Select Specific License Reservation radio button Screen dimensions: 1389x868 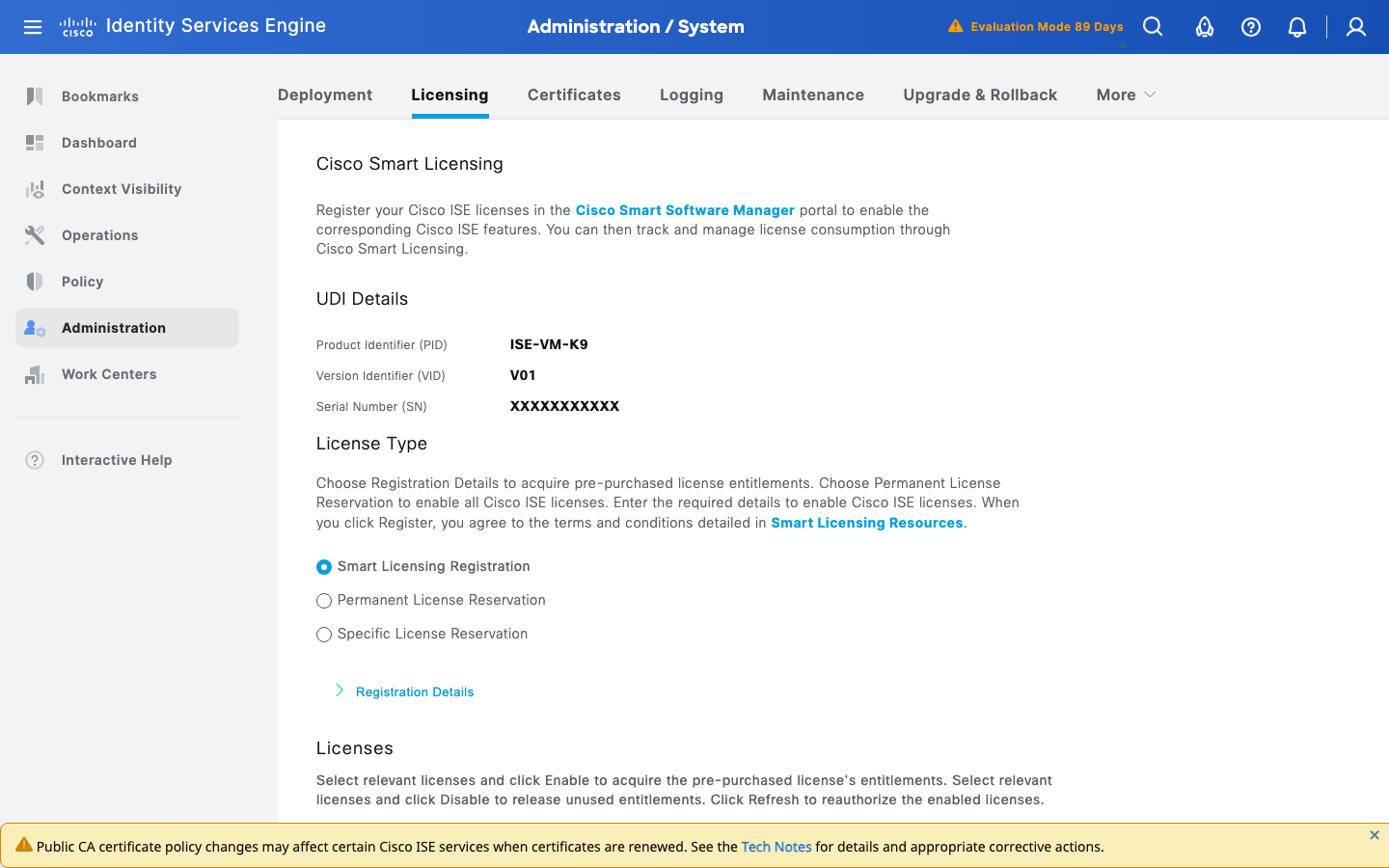(x=324, y=635)
